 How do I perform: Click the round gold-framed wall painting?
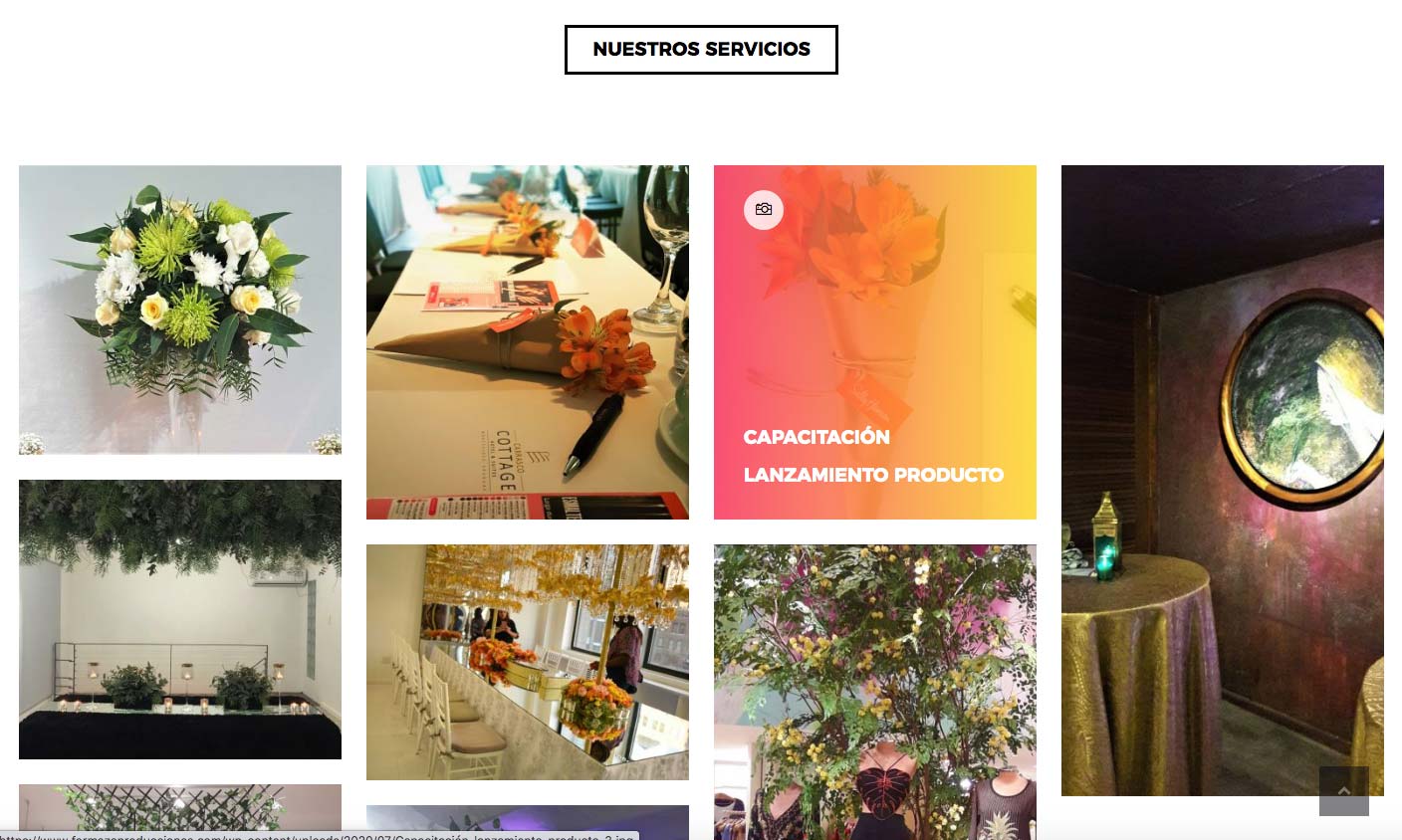[x=1302, y=397]
